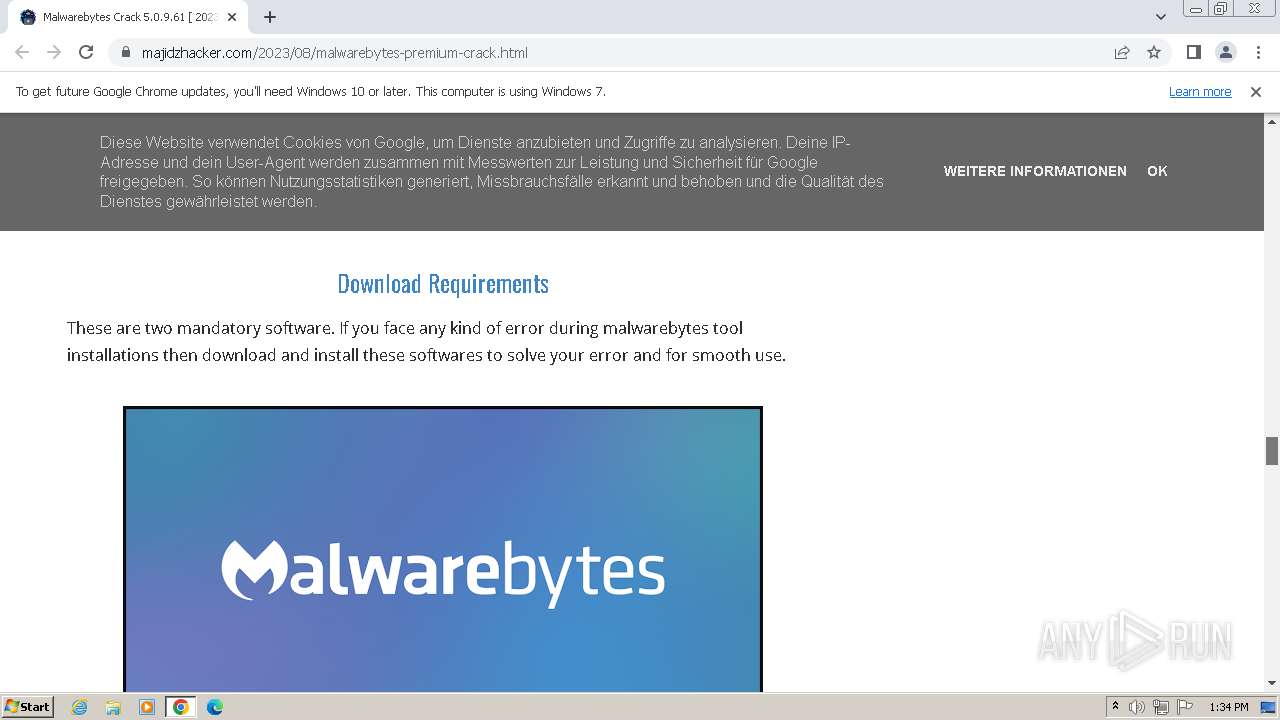View site information lock icon
This screenshot has height=720, width=1280.
(125, 52)
